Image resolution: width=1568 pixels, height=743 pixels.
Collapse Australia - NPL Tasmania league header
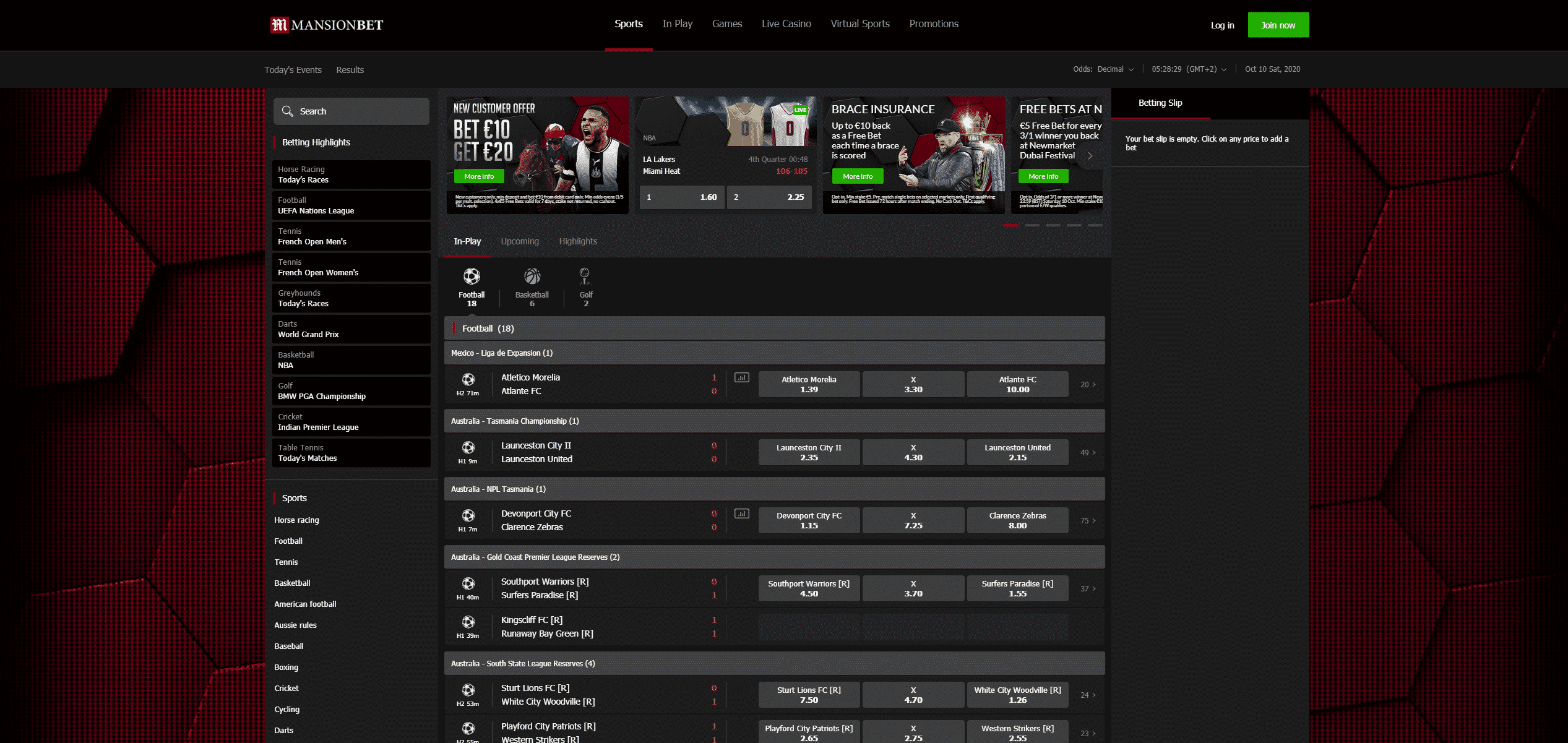pos(774,489)
